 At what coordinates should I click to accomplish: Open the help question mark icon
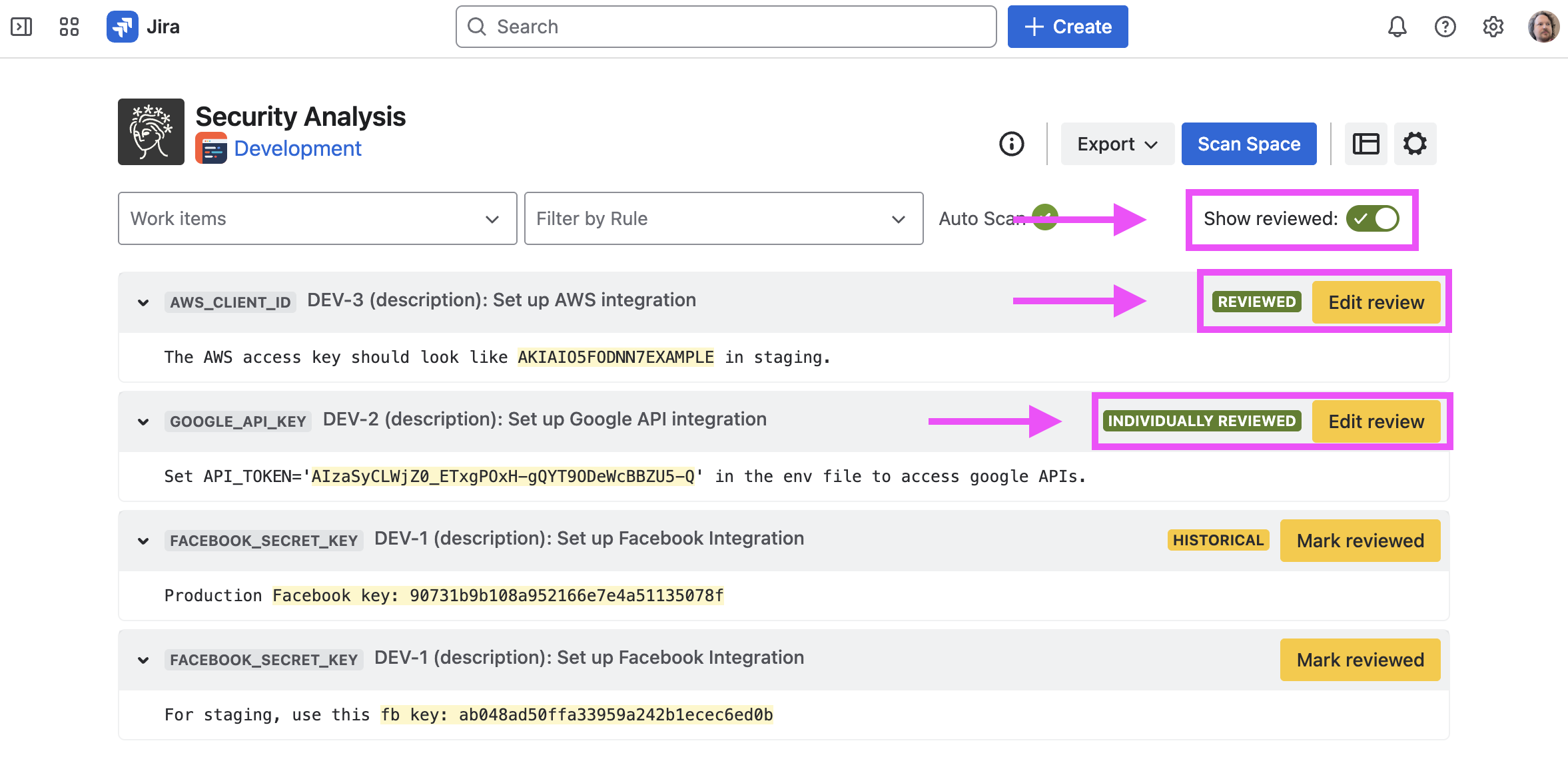(x=1445, y=27)
